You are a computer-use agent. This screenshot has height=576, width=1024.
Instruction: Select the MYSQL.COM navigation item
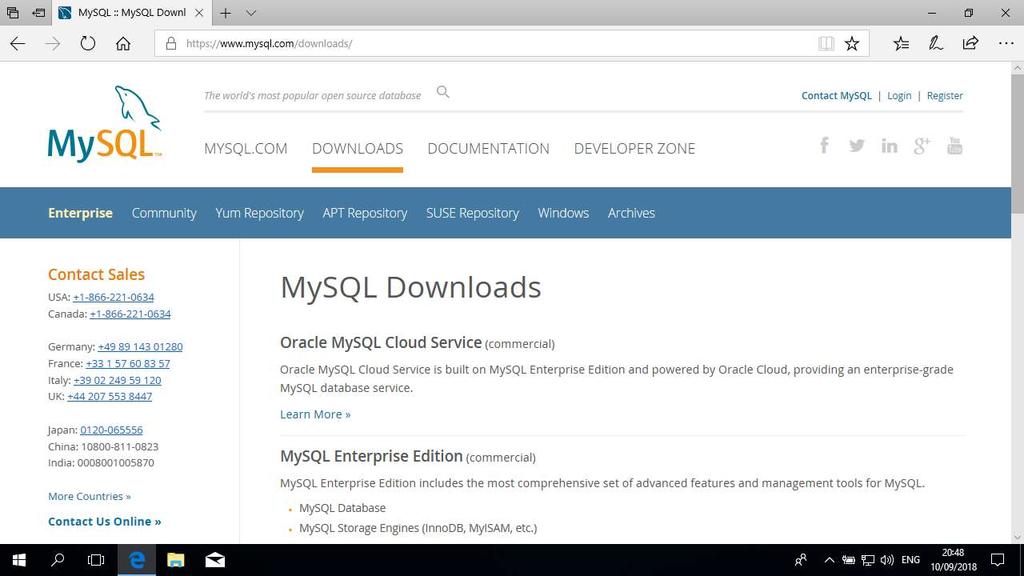pos(246,148)
